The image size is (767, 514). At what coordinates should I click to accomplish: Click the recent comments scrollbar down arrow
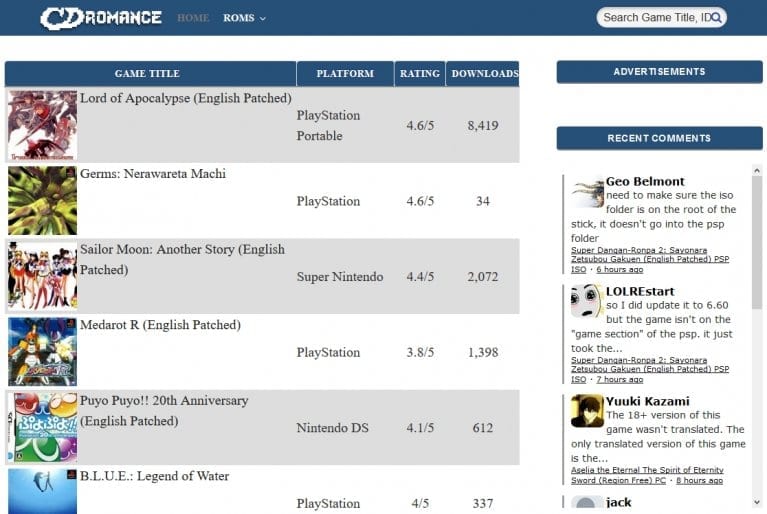pyautogui.click(x=757, y=504)
